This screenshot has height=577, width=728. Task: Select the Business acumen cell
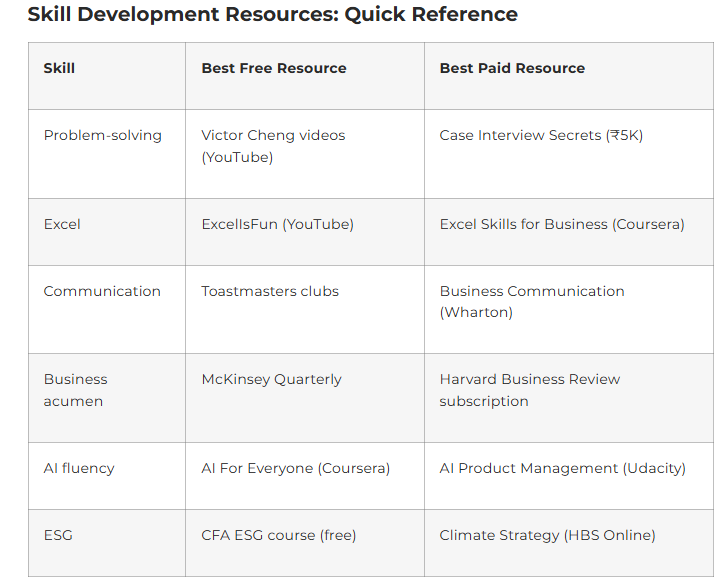pos(75,390)
